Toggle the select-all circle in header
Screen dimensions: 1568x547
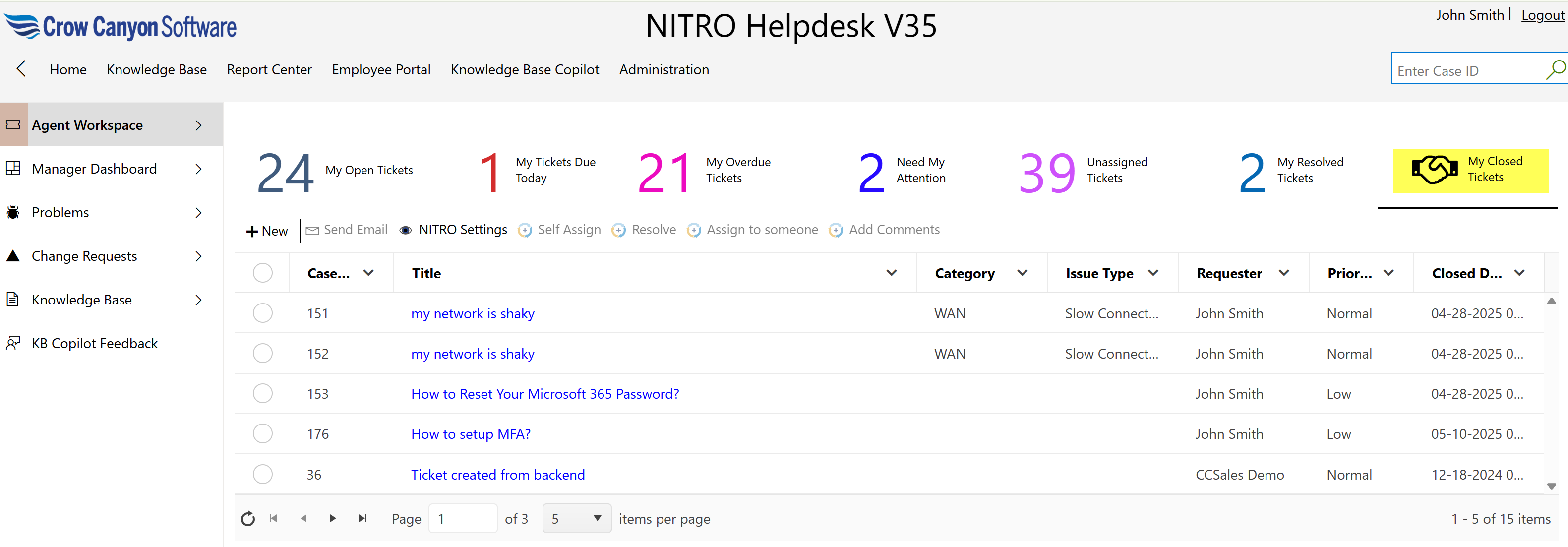coord(262,273)
